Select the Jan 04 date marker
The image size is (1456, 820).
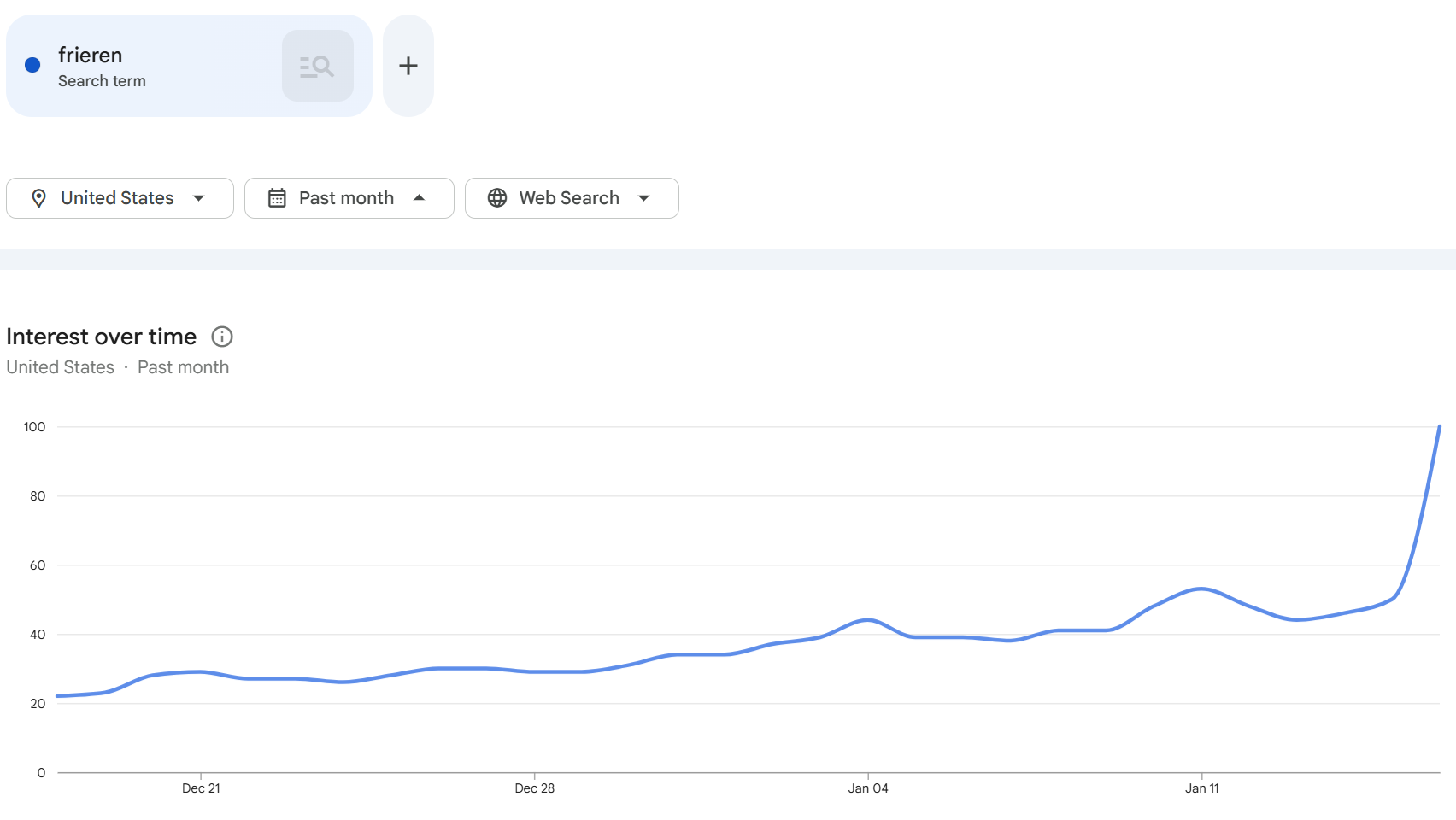(868, 788)
